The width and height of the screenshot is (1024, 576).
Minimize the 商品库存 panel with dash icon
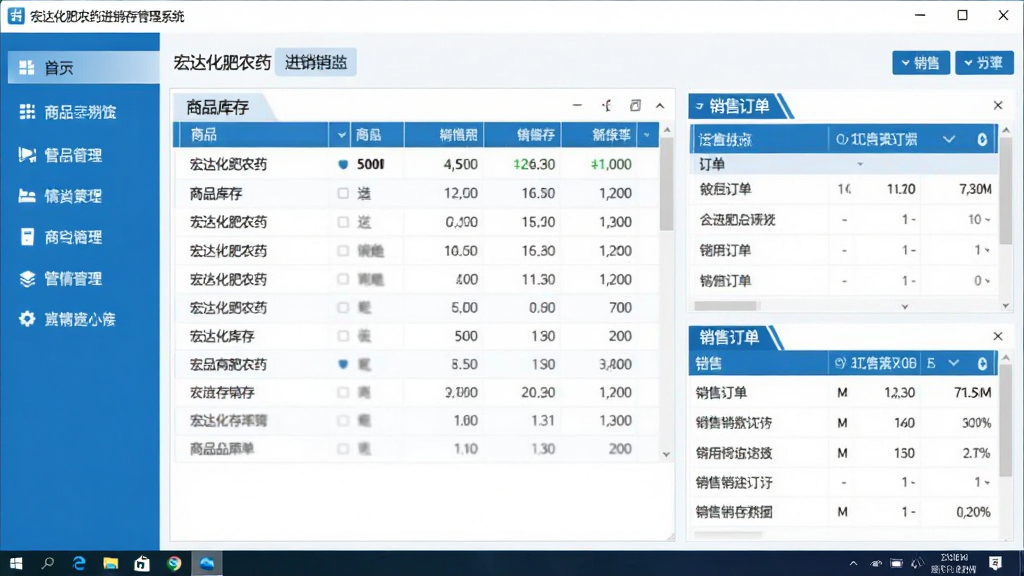[x=577, y=105]
